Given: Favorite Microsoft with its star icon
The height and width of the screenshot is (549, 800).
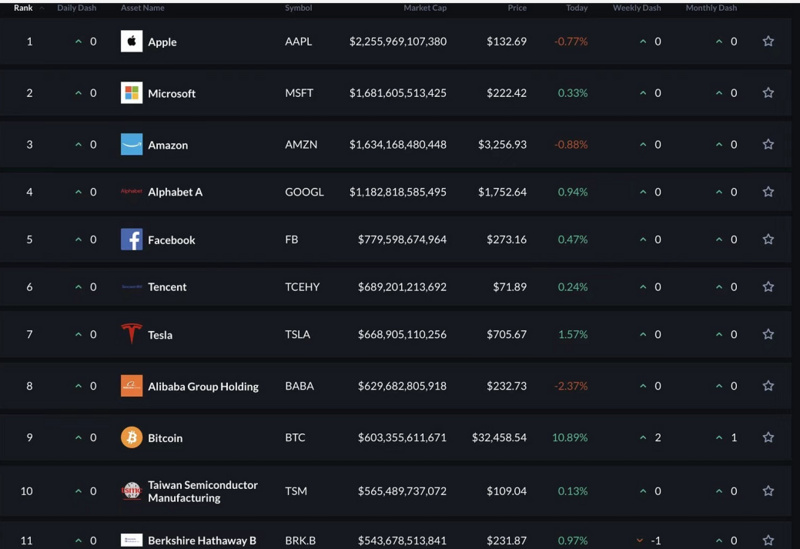Looking at the screenshot, I should (x=768, y=93).
